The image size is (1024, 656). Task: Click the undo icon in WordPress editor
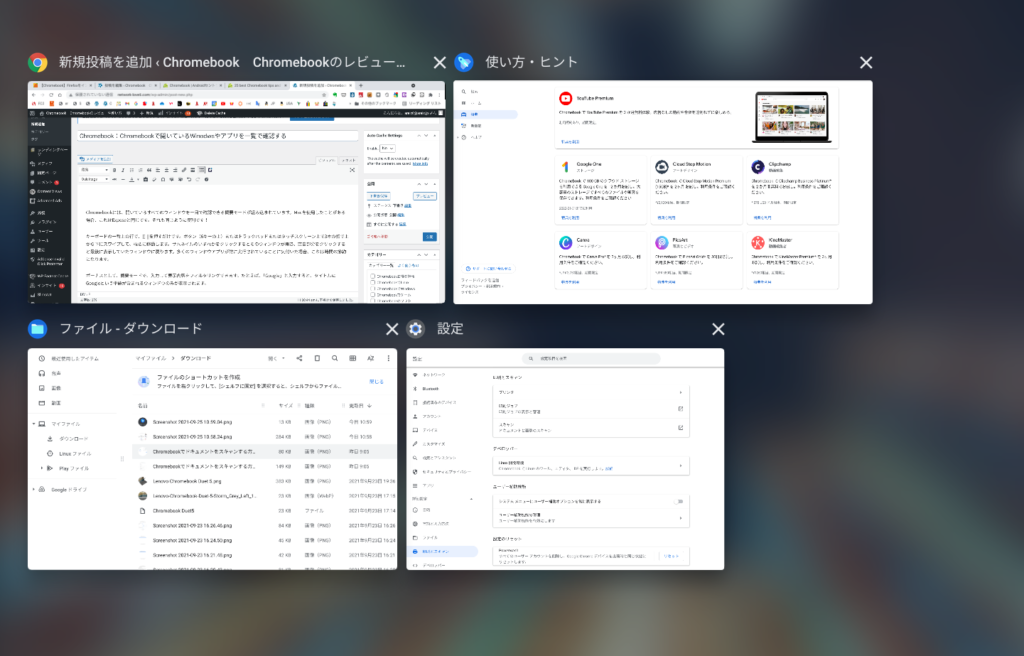(189, 179)
